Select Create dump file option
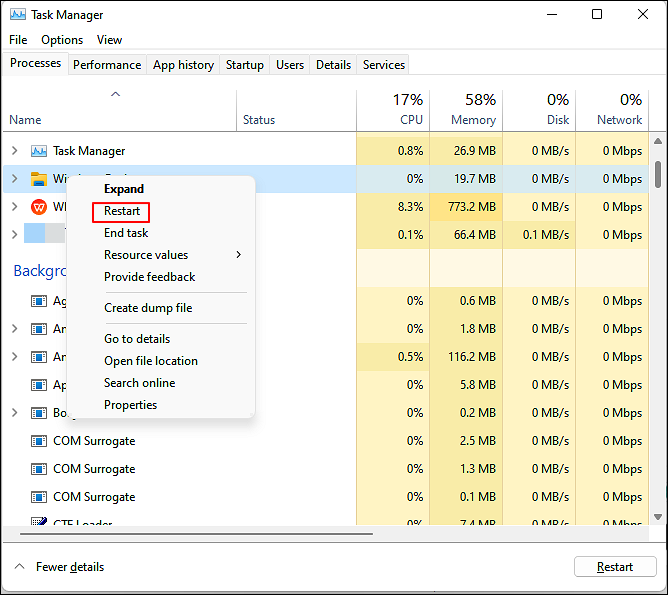The width and height of the screenshot is (668, 595). [x=148, y=308]
